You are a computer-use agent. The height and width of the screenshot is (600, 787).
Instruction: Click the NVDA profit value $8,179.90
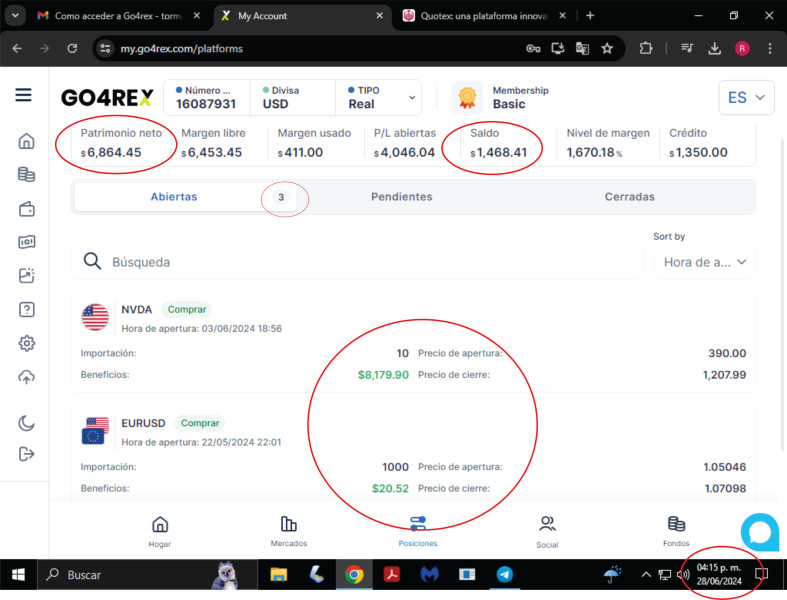point(383,375)
